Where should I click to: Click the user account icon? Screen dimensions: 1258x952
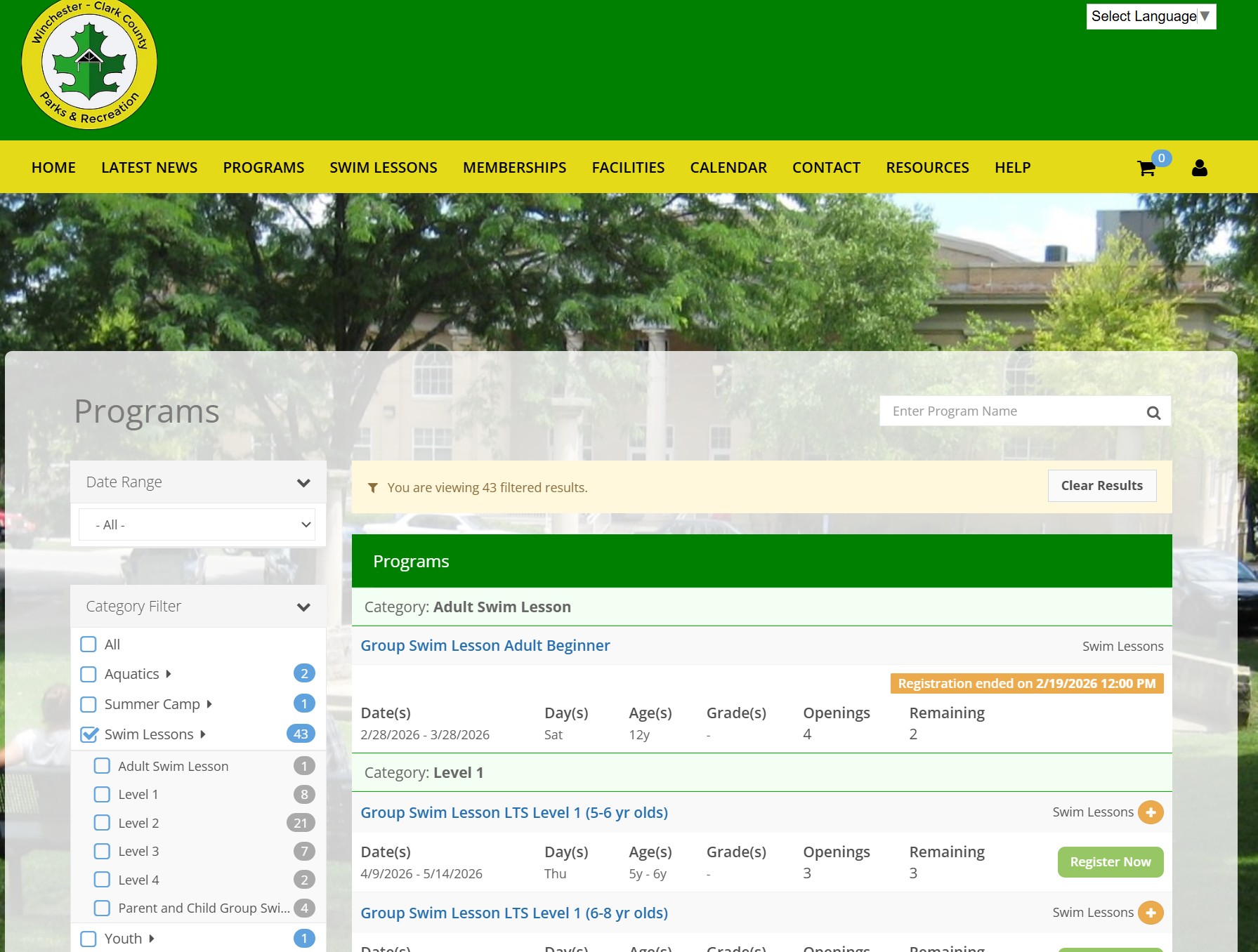[x=1199, y=168]
